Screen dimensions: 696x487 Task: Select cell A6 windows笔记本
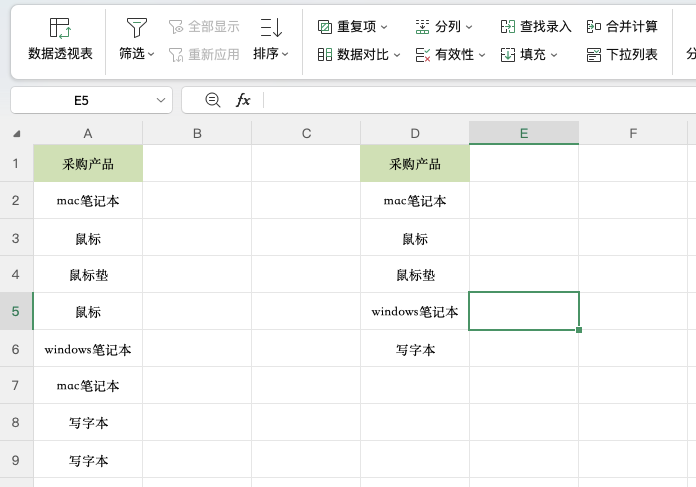[x=88, y=348]
